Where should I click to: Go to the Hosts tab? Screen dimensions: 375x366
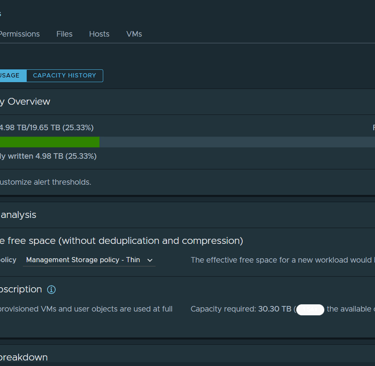click(x=99, y=34)
